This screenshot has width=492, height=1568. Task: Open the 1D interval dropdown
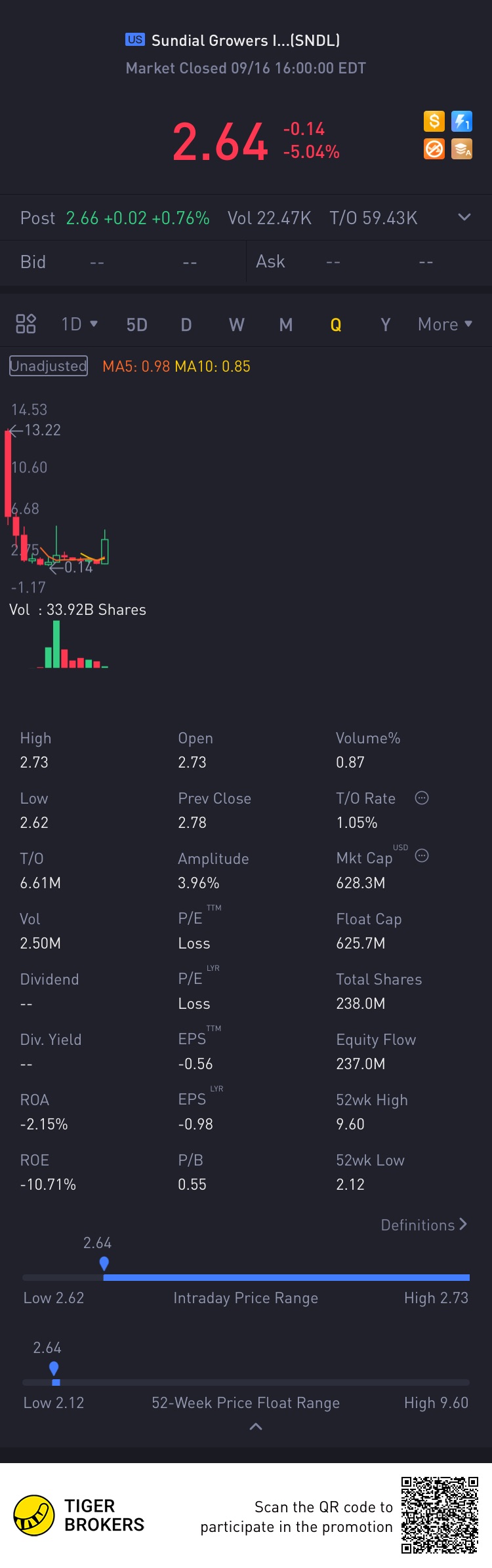79,324
